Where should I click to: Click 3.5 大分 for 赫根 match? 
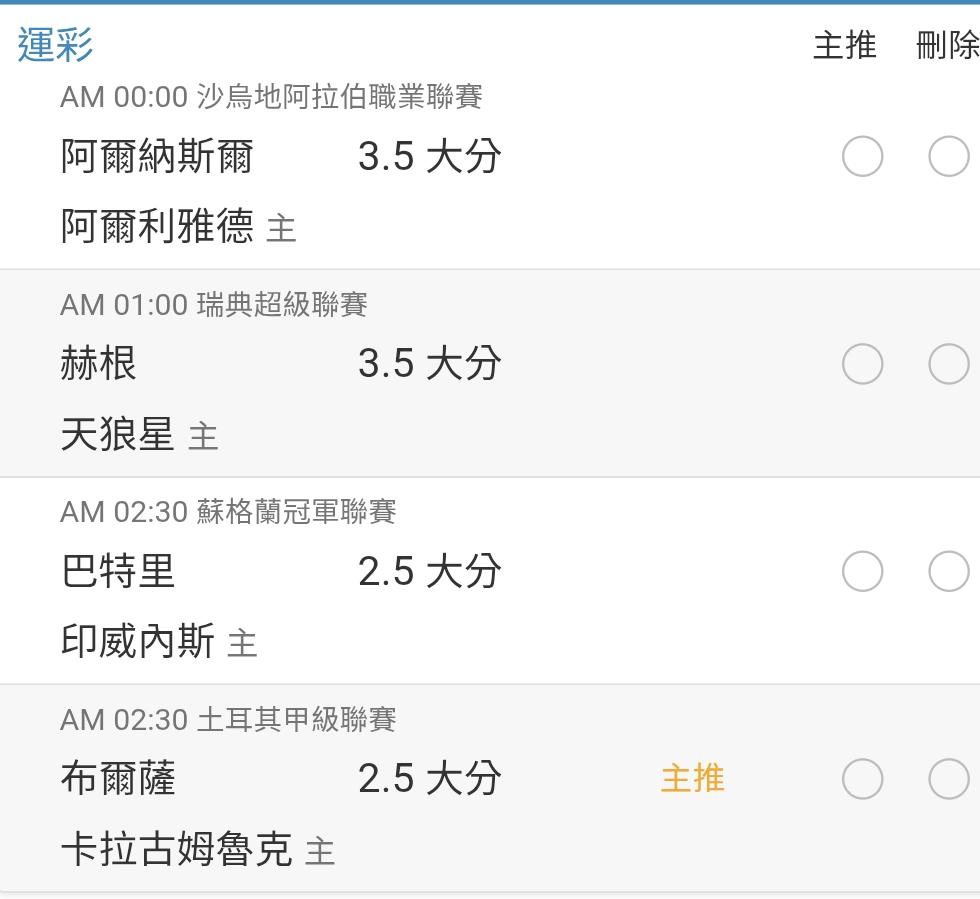[429, 363]
